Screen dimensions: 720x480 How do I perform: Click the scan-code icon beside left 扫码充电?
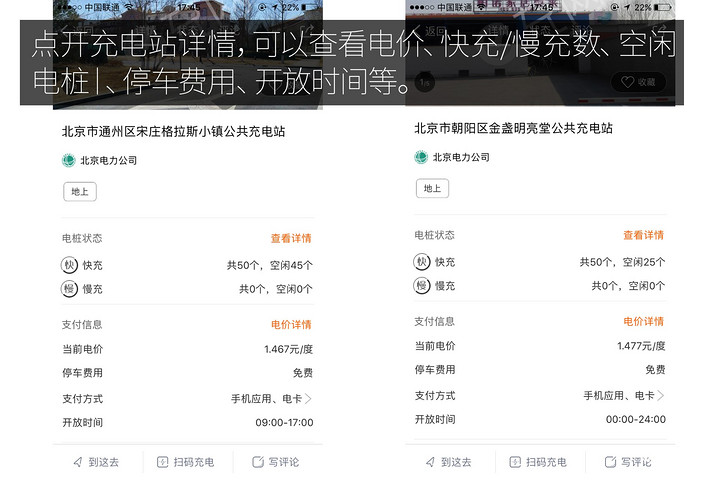(x=163, y=462)
